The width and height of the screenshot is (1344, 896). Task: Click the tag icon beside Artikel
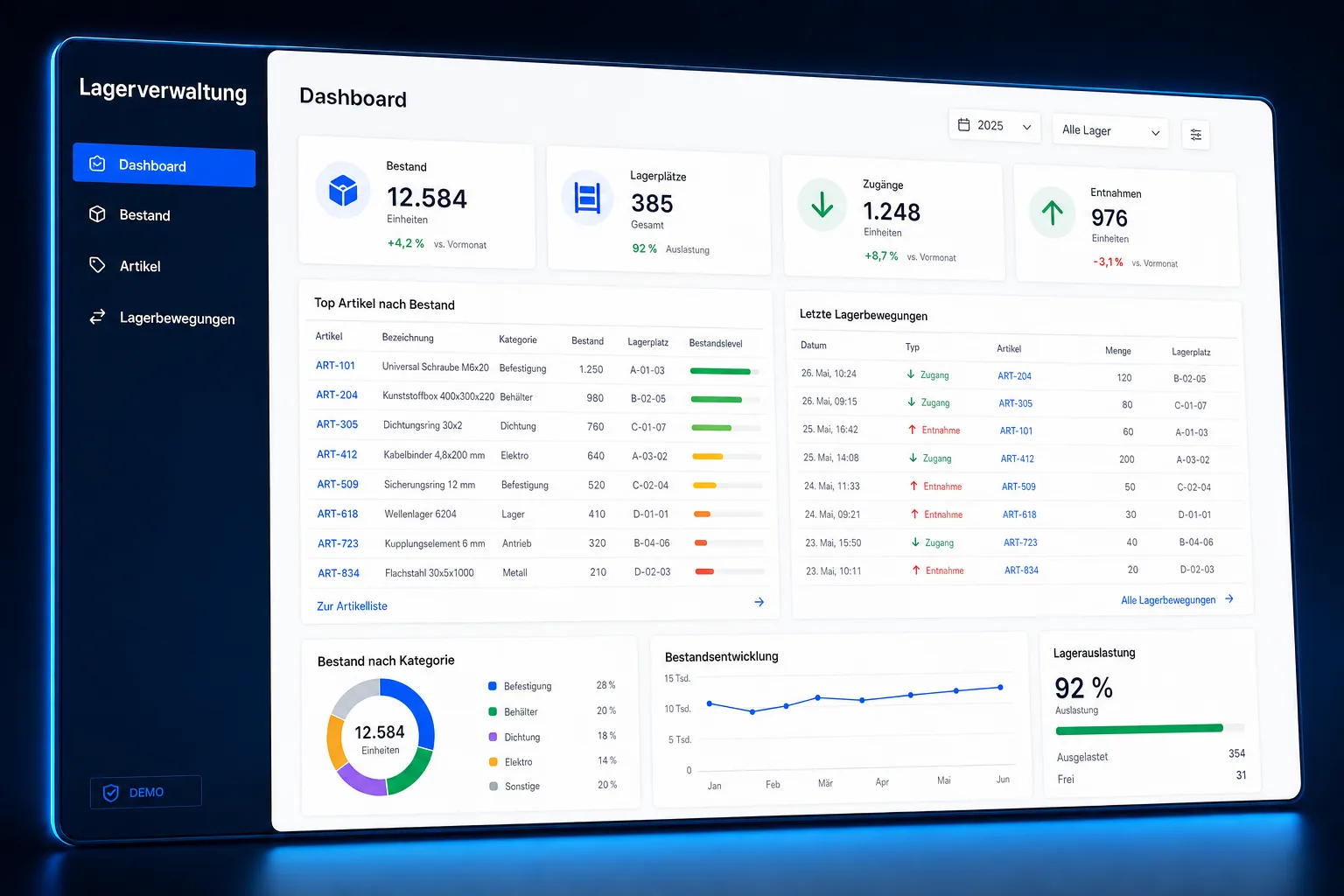97,265
